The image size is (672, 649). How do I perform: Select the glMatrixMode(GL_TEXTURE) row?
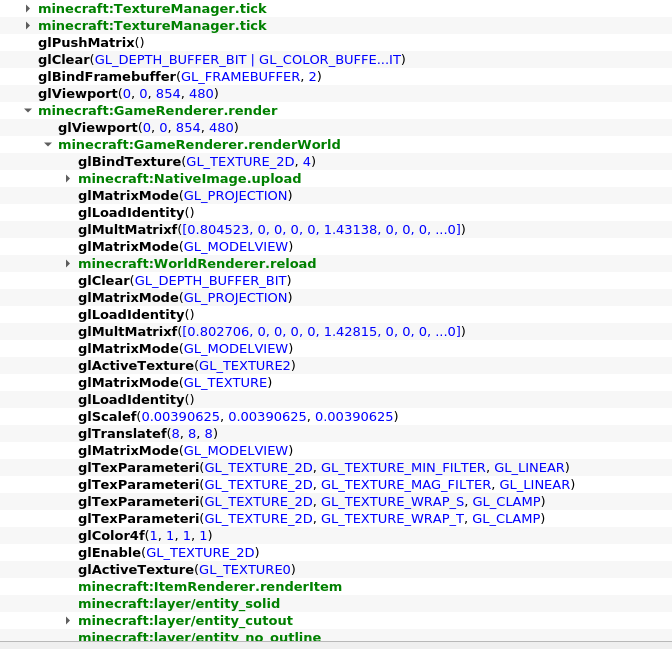coord(336,382)
